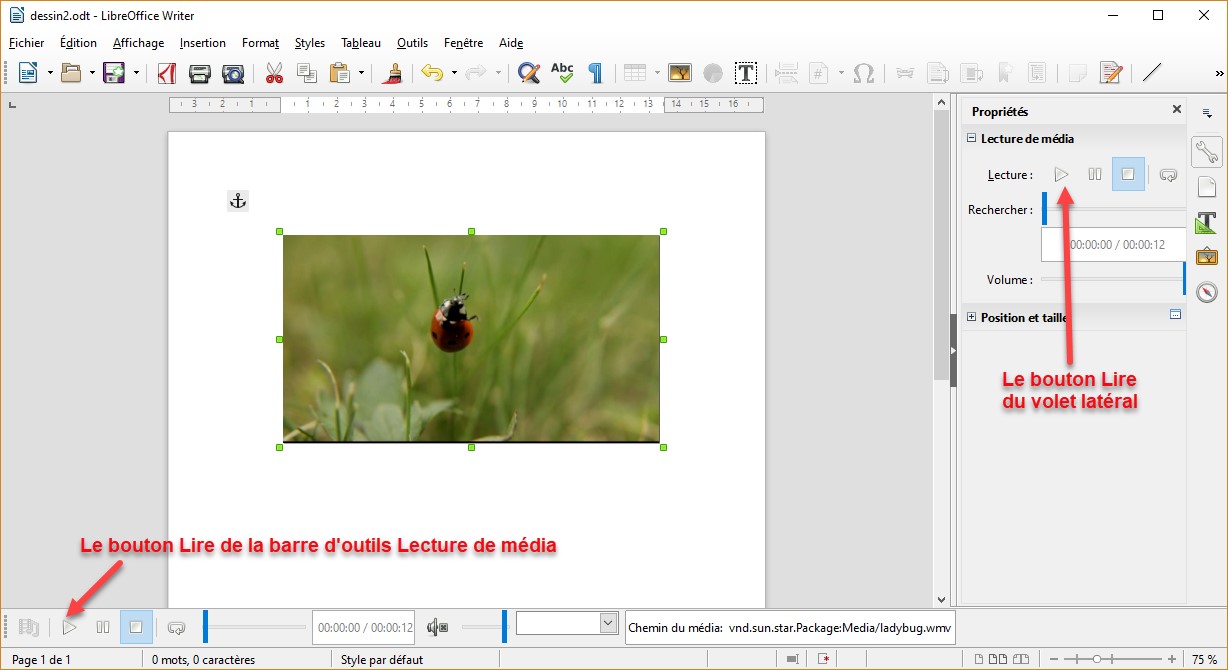
Task: Toggle the mute speaker icon in the media toolbar
Action: point(437,627)
